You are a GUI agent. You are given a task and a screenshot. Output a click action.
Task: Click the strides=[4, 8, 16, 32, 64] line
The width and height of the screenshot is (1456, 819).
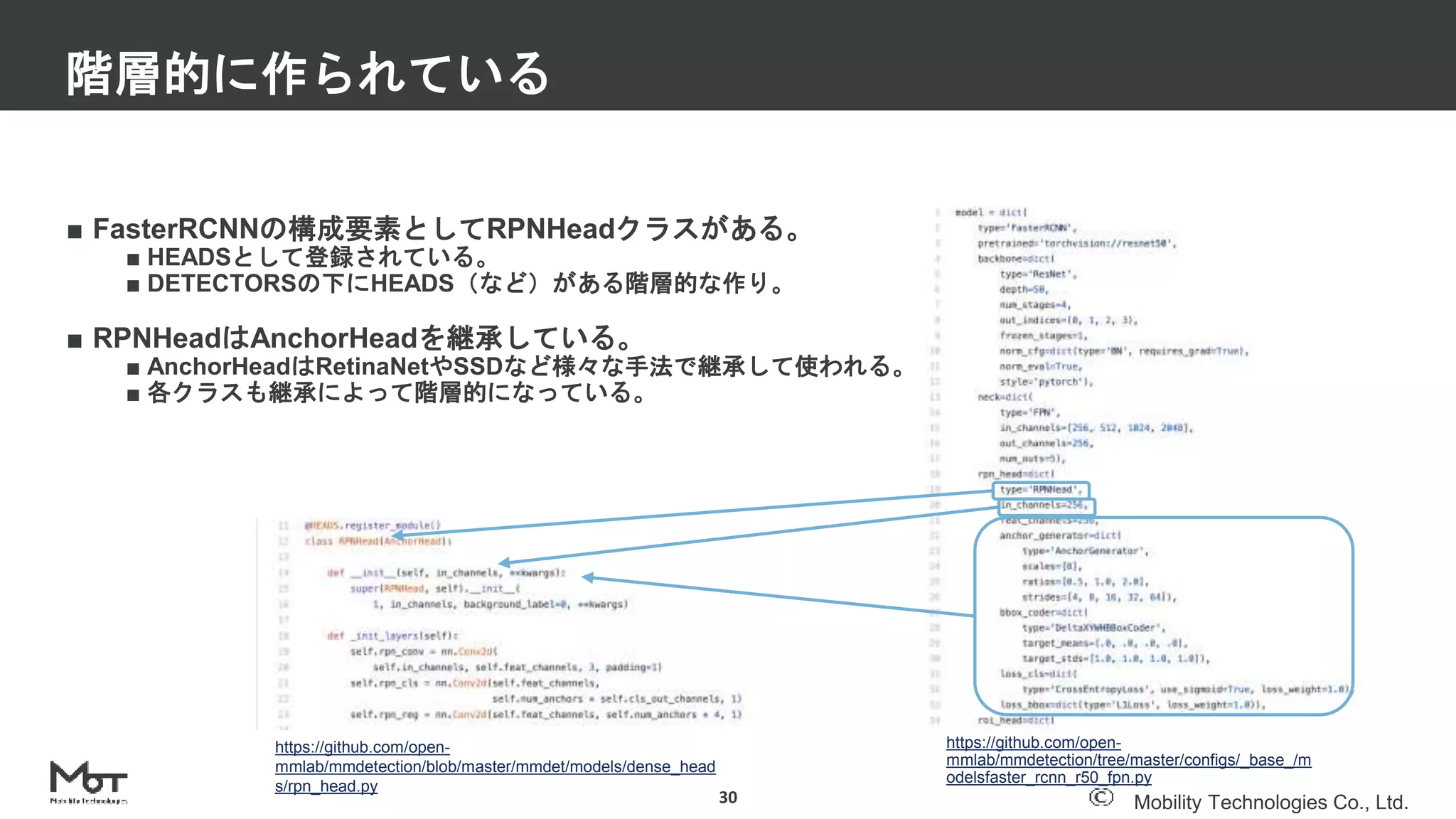1100,597
